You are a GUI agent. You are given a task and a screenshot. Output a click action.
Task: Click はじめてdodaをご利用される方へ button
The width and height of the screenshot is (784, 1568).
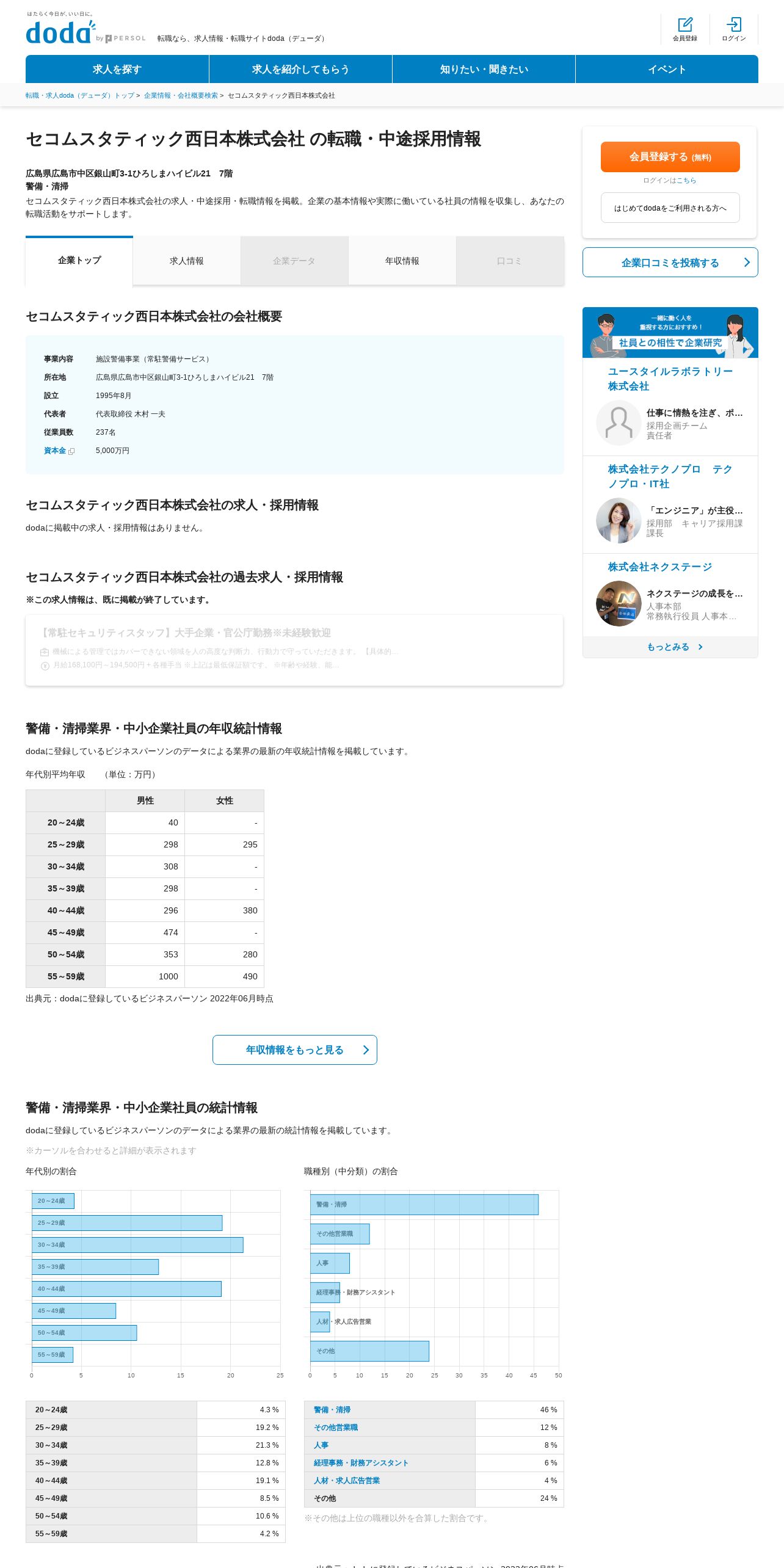(670, 208)
